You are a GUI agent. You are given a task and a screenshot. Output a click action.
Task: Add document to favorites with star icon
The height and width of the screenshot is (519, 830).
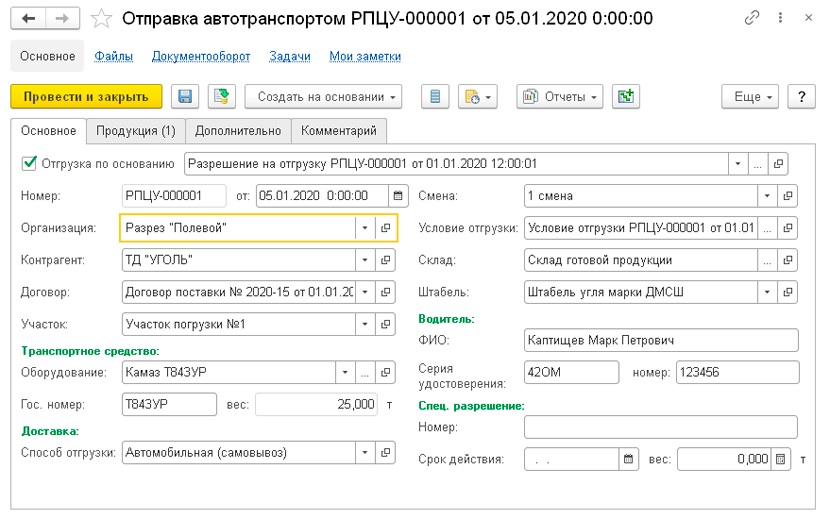pyautogui.click(x=101, y=19)
